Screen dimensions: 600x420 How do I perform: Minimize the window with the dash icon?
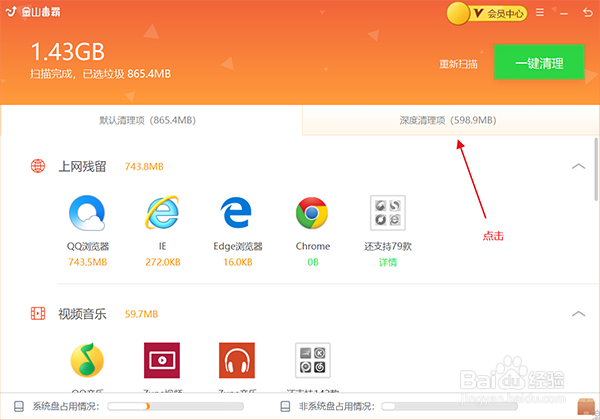563,14
